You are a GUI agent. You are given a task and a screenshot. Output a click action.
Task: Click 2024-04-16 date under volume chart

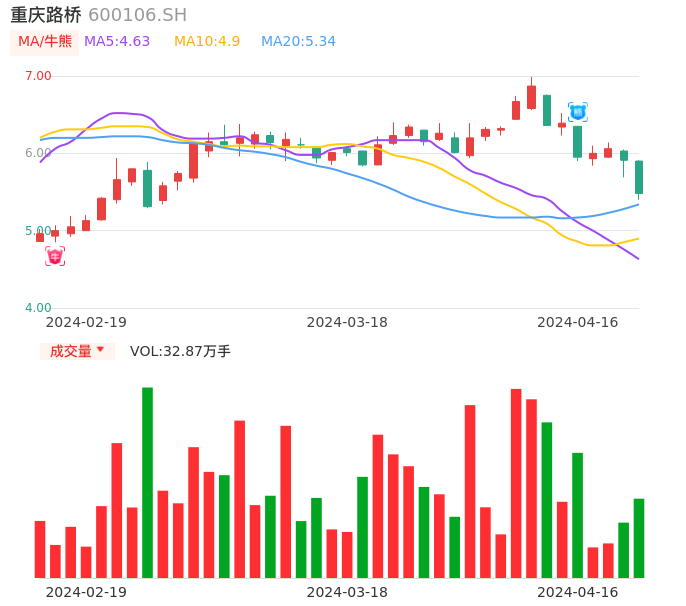[578, 592]
